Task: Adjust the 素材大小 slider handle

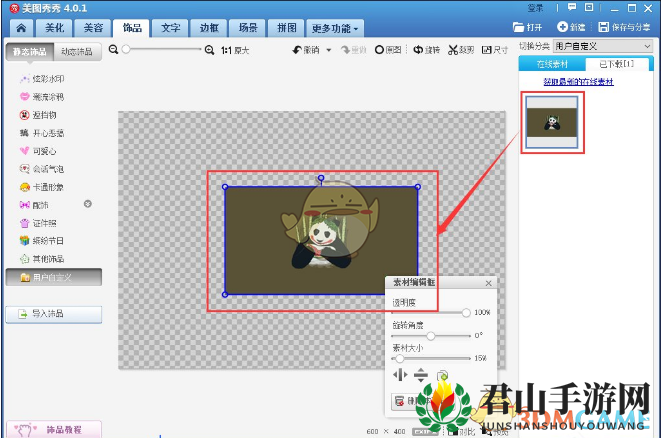Action: (399, 359)
